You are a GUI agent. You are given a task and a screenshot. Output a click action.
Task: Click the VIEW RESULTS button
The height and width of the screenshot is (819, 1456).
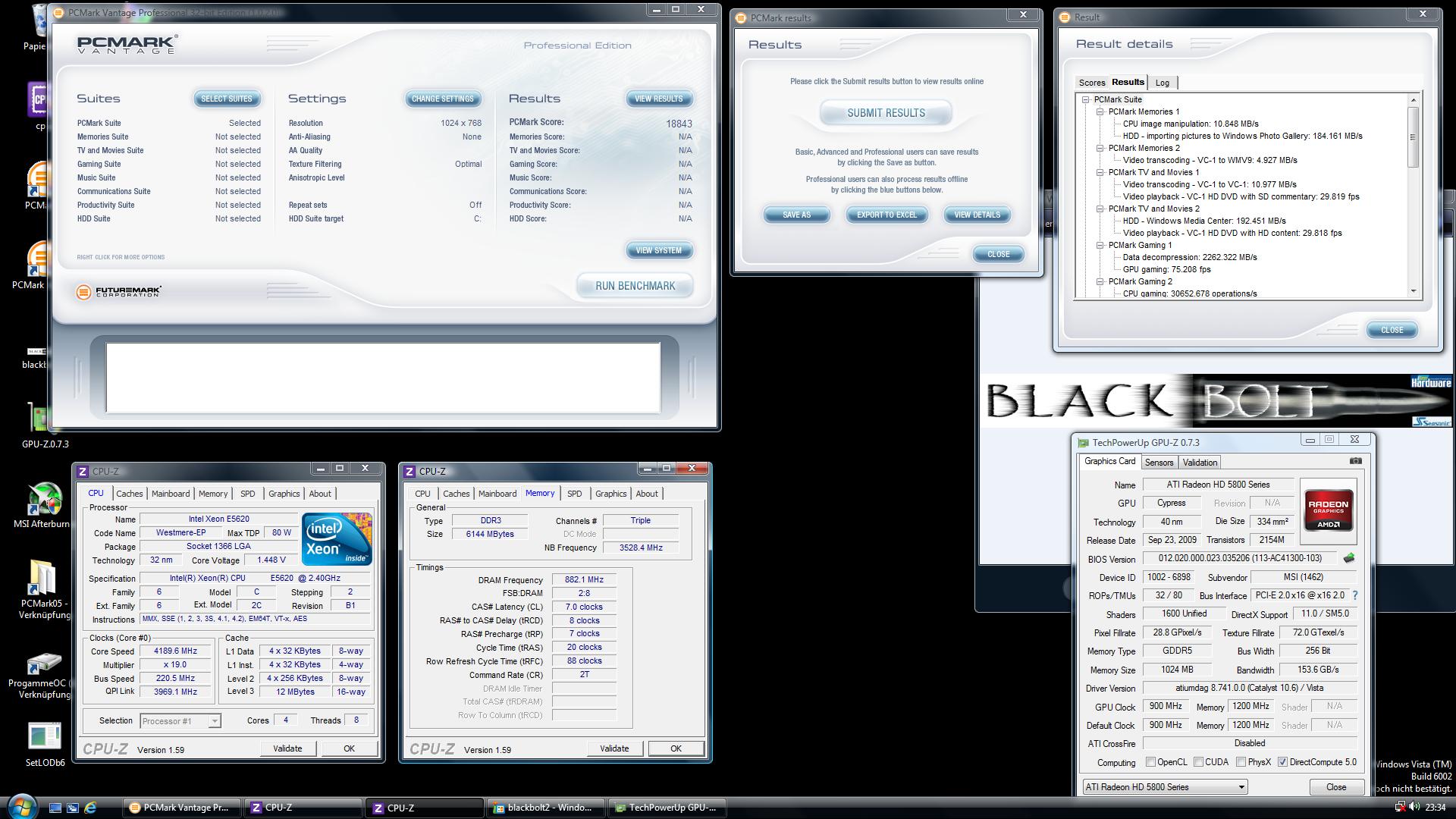pyautogui.click(x=658, y=99)
